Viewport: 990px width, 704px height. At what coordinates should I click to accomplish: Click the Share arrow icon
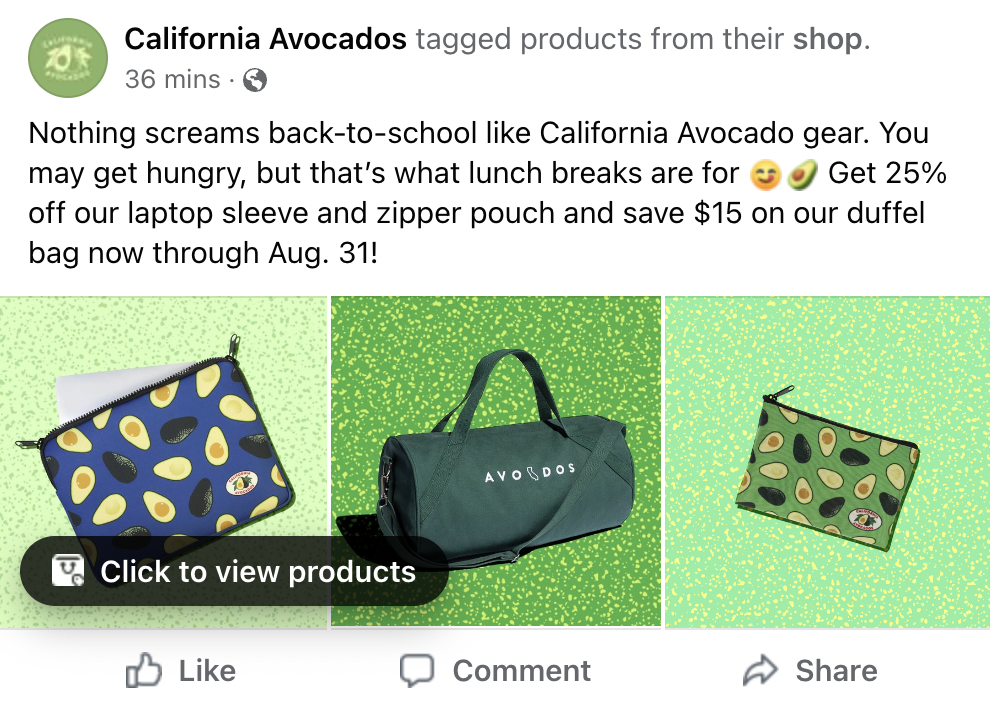point(762,670)
